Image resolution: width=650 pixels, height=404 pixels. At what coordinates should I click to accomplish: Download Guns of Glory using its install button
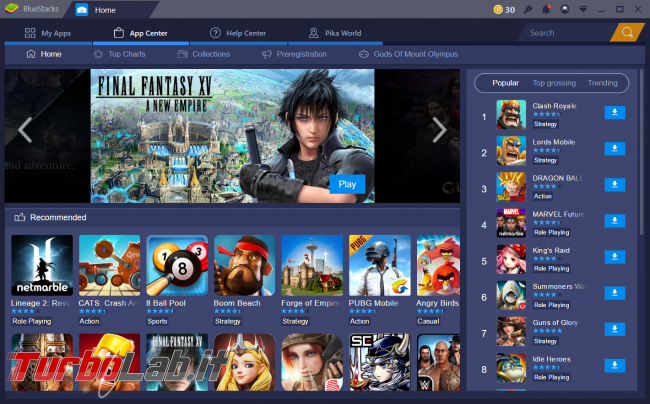pos(615,329)
